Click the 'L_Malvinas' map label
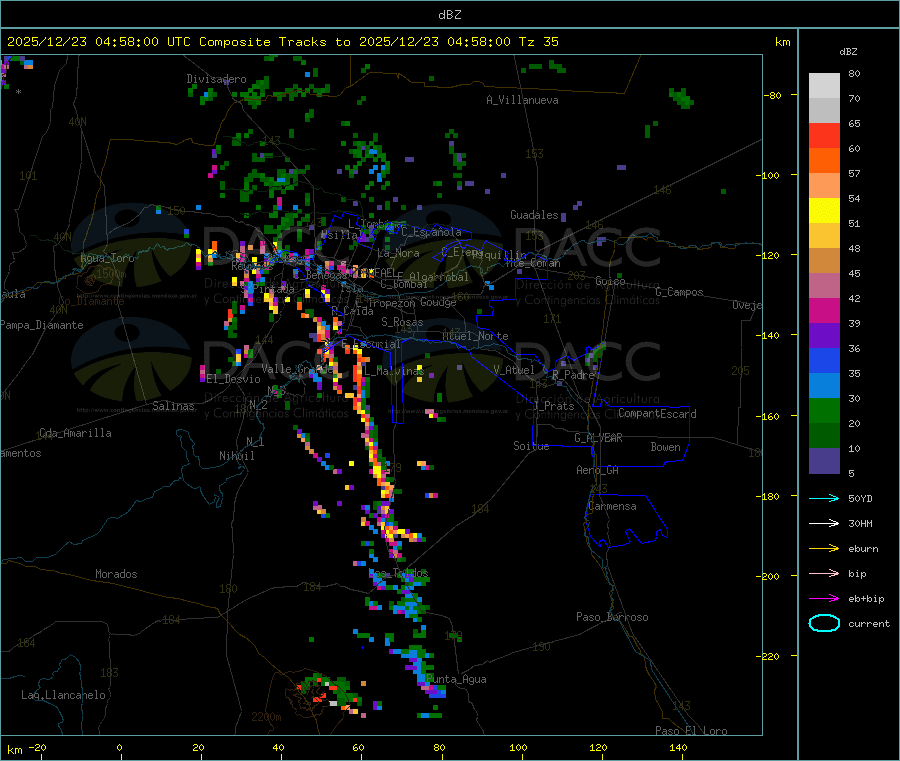 click(394, 371)
